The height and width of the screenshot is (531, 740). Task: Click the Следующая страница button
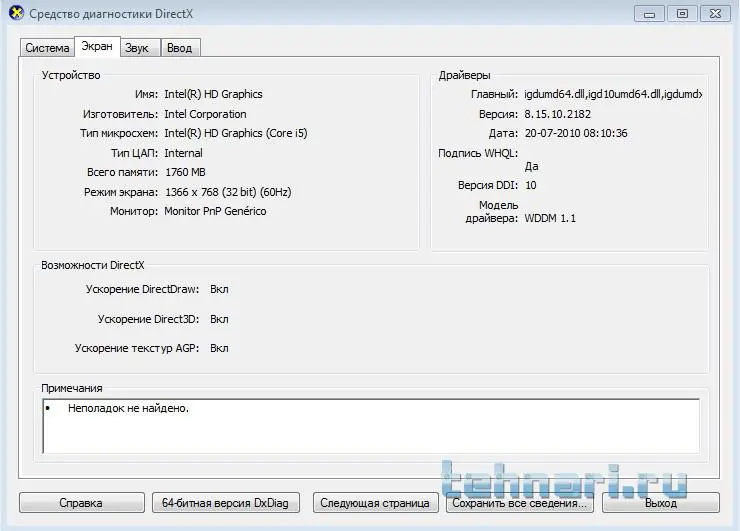(375, 503)
